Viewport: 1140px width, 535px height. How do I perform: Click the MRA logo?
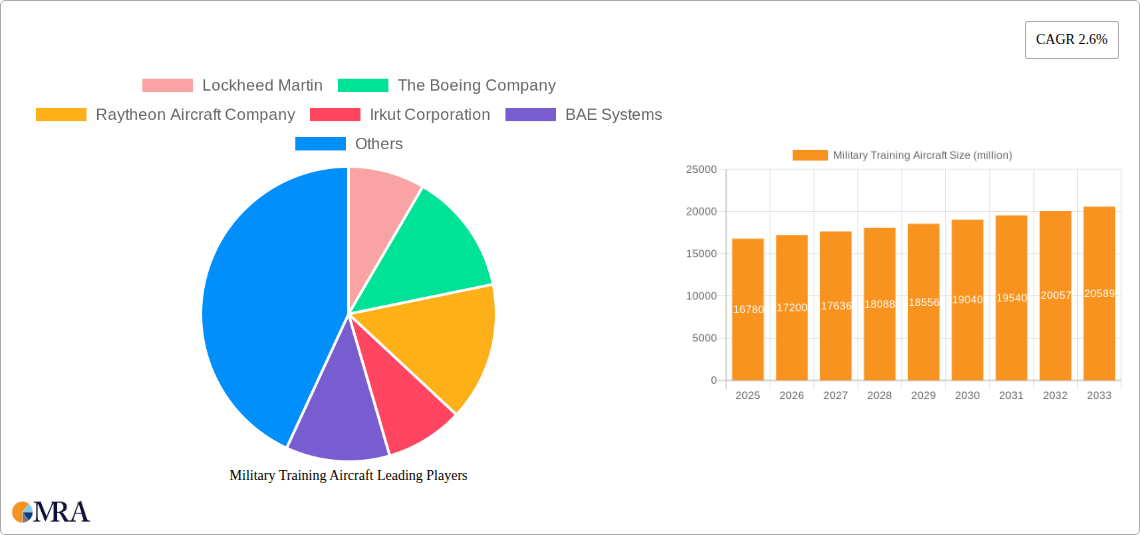(52, 512)
